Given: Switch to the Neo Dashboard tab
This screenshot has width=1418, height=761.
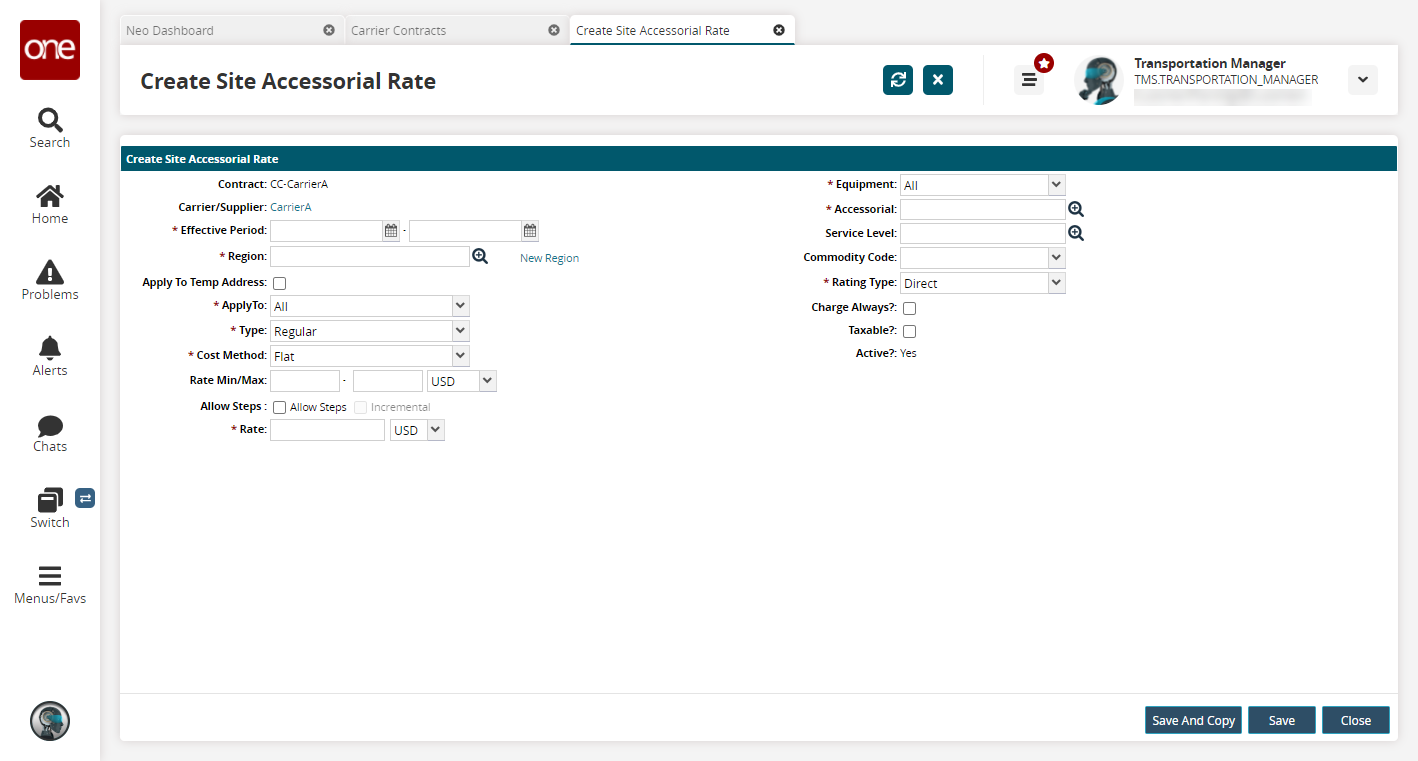Looking at the screenshot, I should [170, 31].
